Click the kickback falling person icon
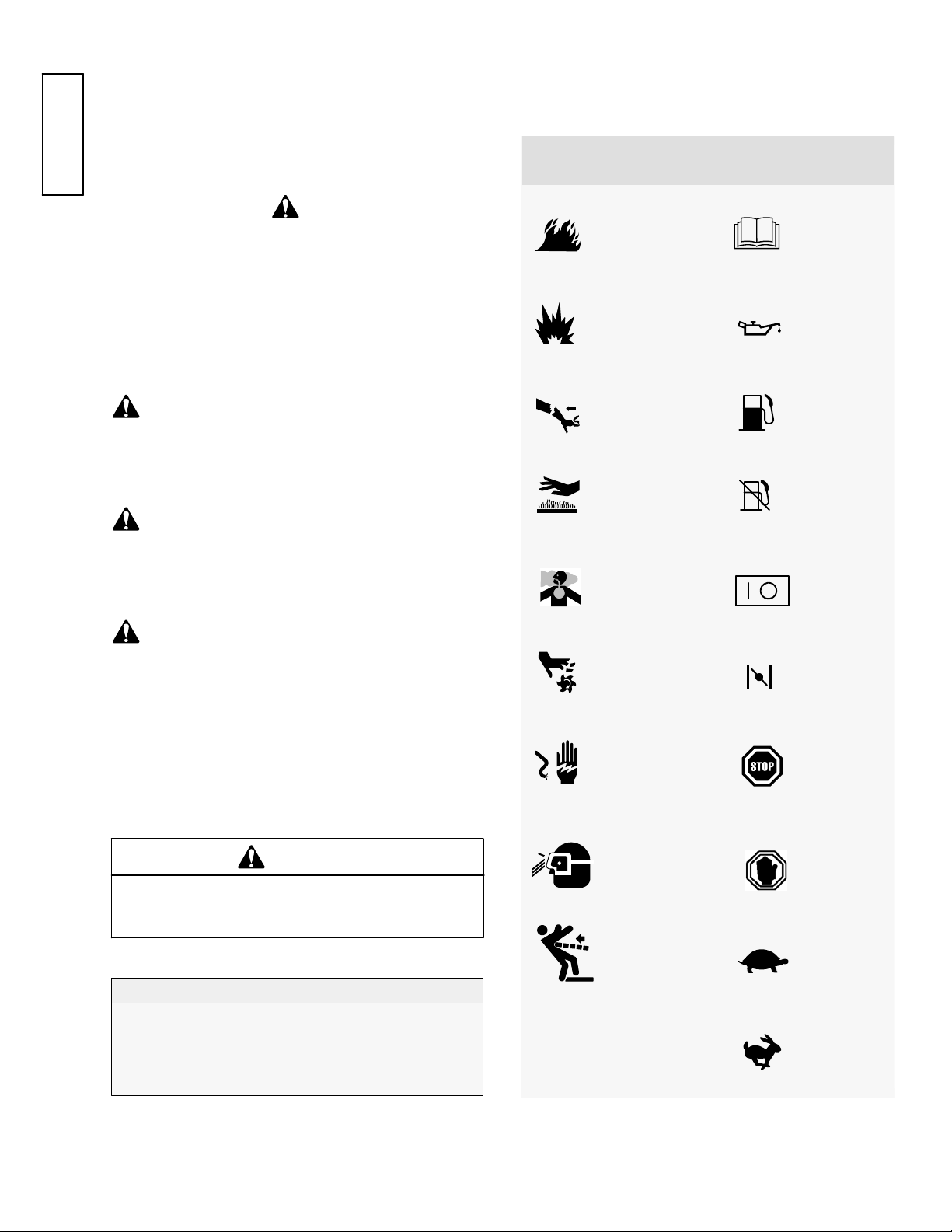The image size is (952, 1232). [565, 952]
